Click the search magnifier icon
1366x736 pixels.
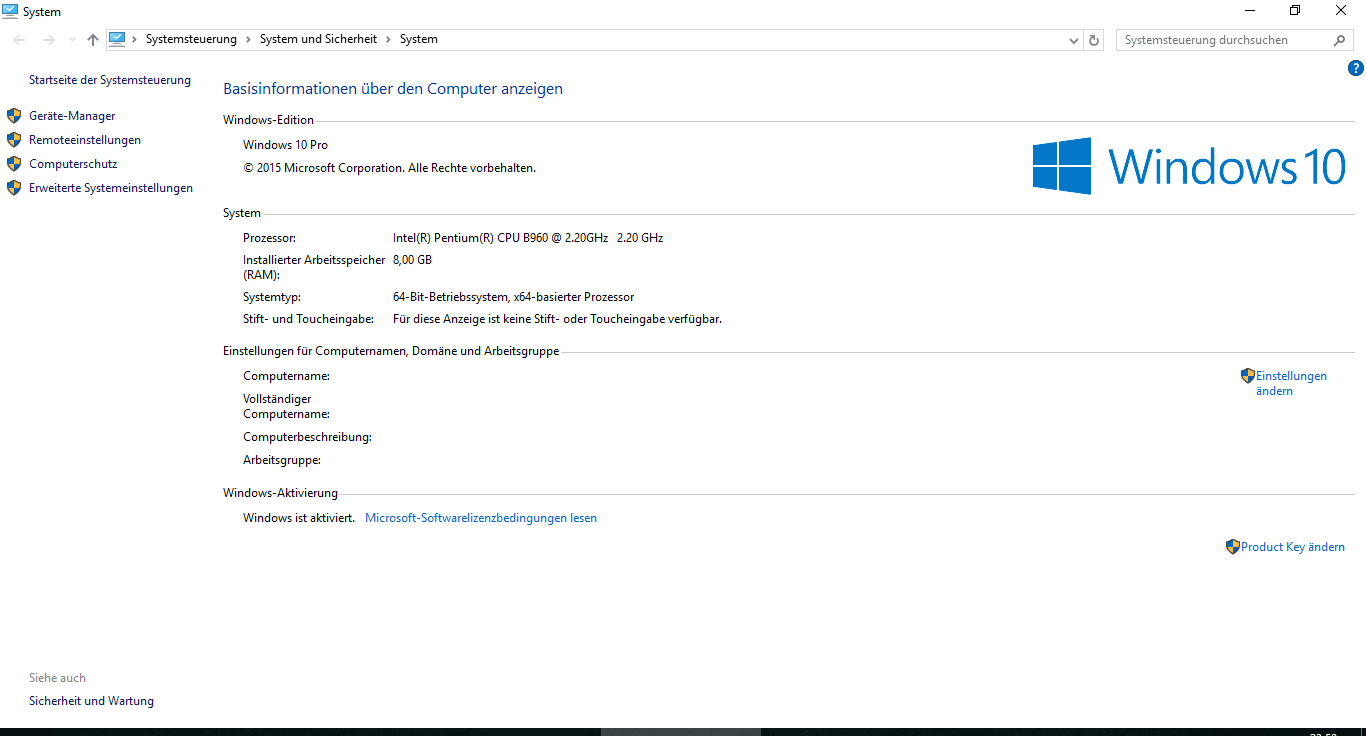[x=1341, y=40]
